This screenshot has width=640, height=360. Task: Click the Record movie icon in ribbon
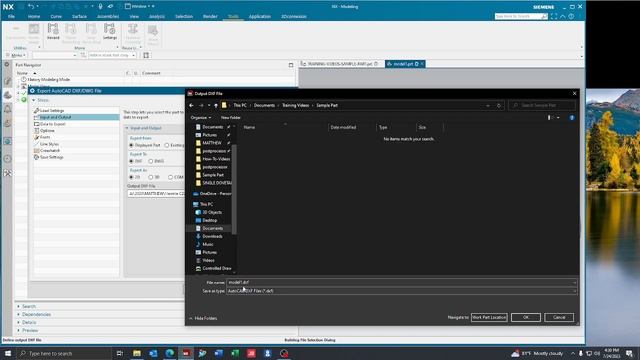pyautogui.click(x=53, y=31)
